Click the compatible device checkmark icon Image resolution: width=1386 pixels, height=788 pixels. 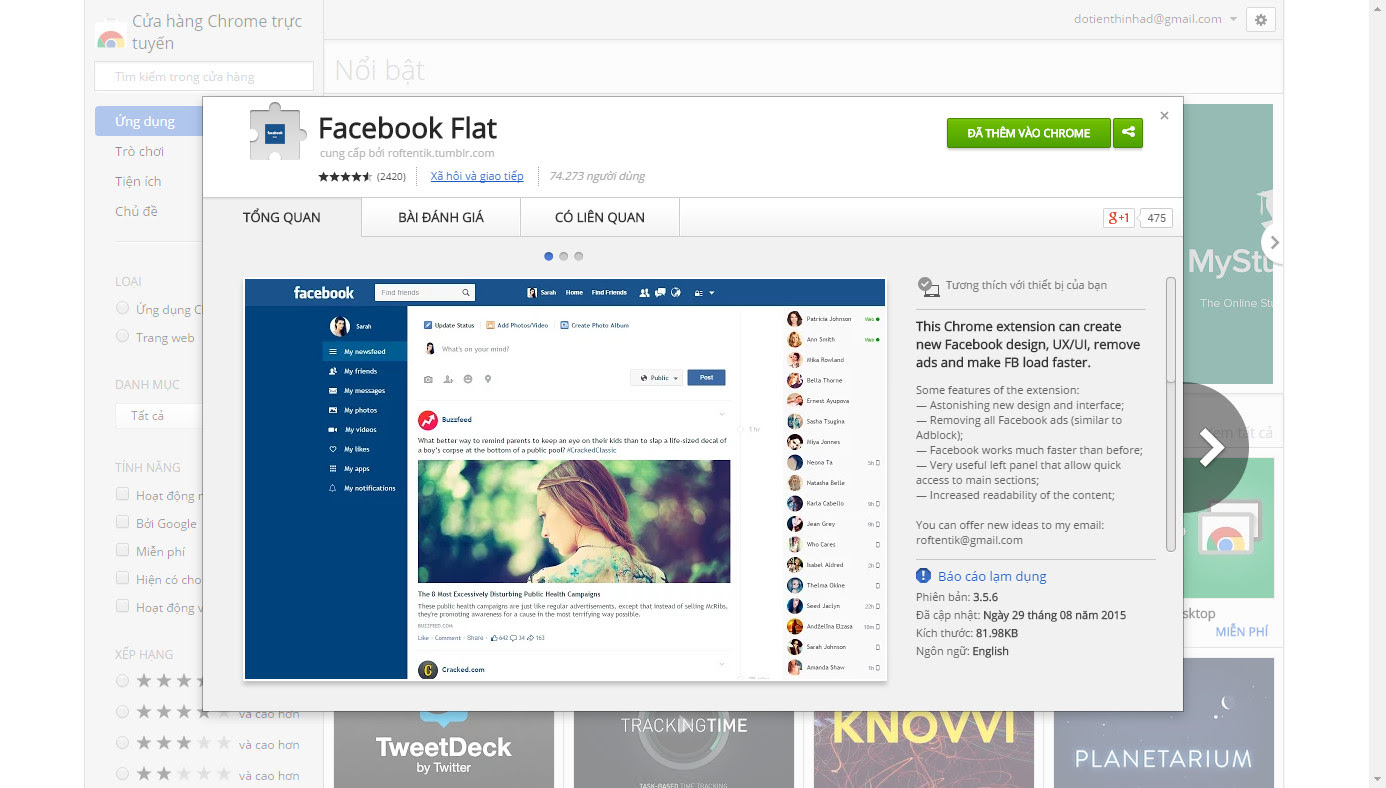[x=928, y=287]
